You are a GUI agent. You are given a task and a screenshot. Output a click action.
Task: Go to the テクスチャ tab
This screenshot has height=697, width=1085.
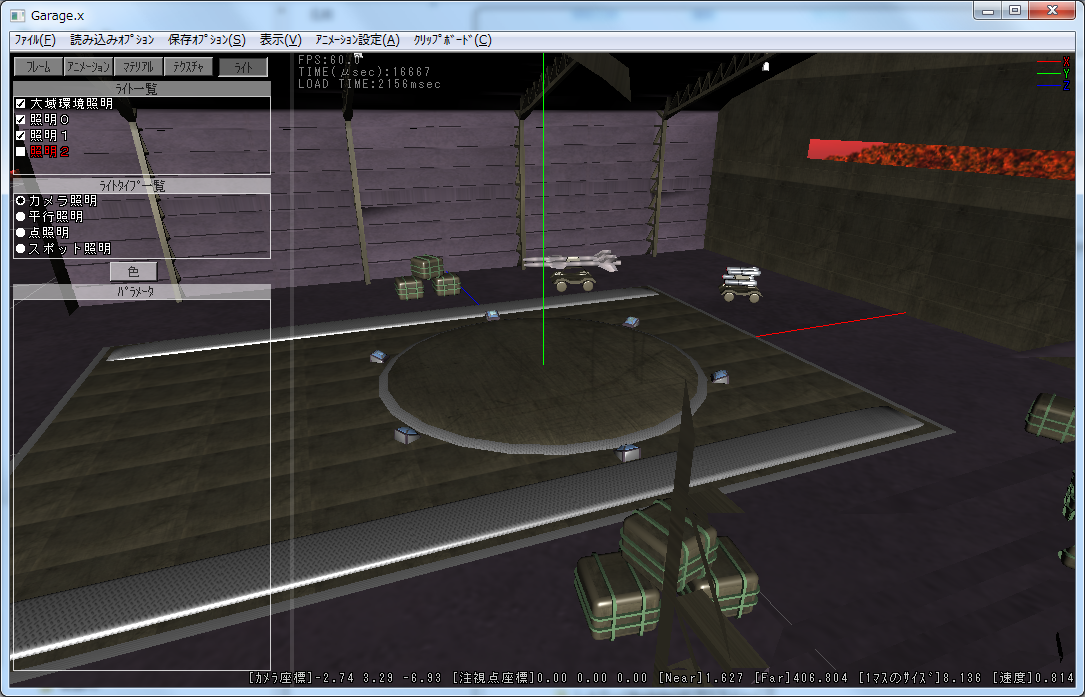[x=188, y=67]
